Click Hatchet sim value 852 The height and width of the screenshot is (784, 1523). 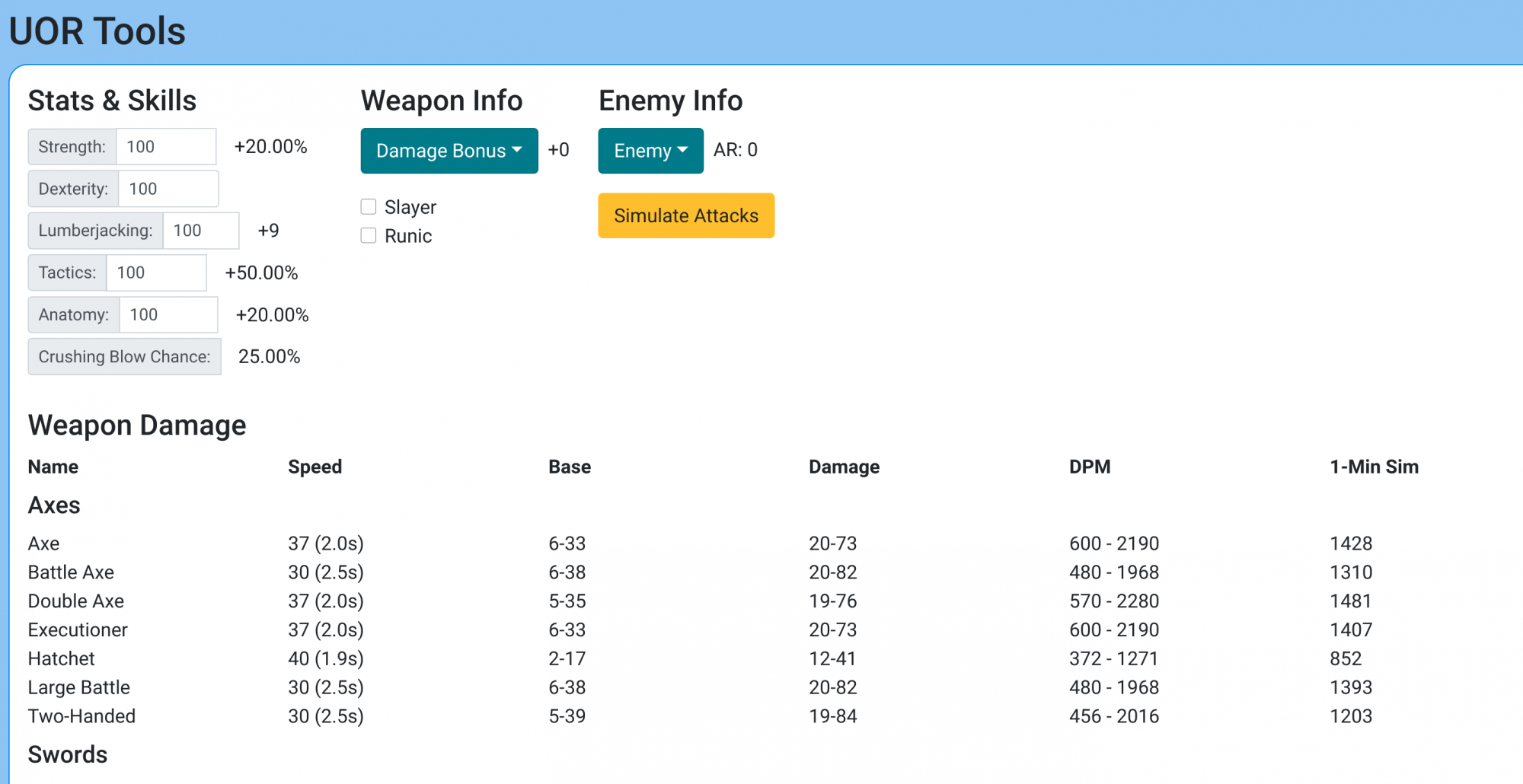click(1346, 658)
